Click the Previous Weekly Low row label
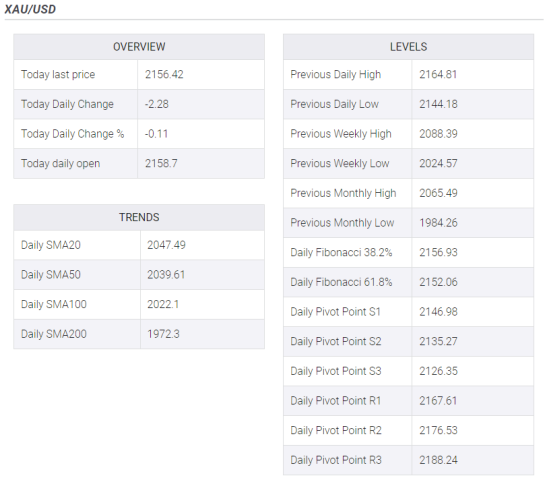 tap(340, 163)
